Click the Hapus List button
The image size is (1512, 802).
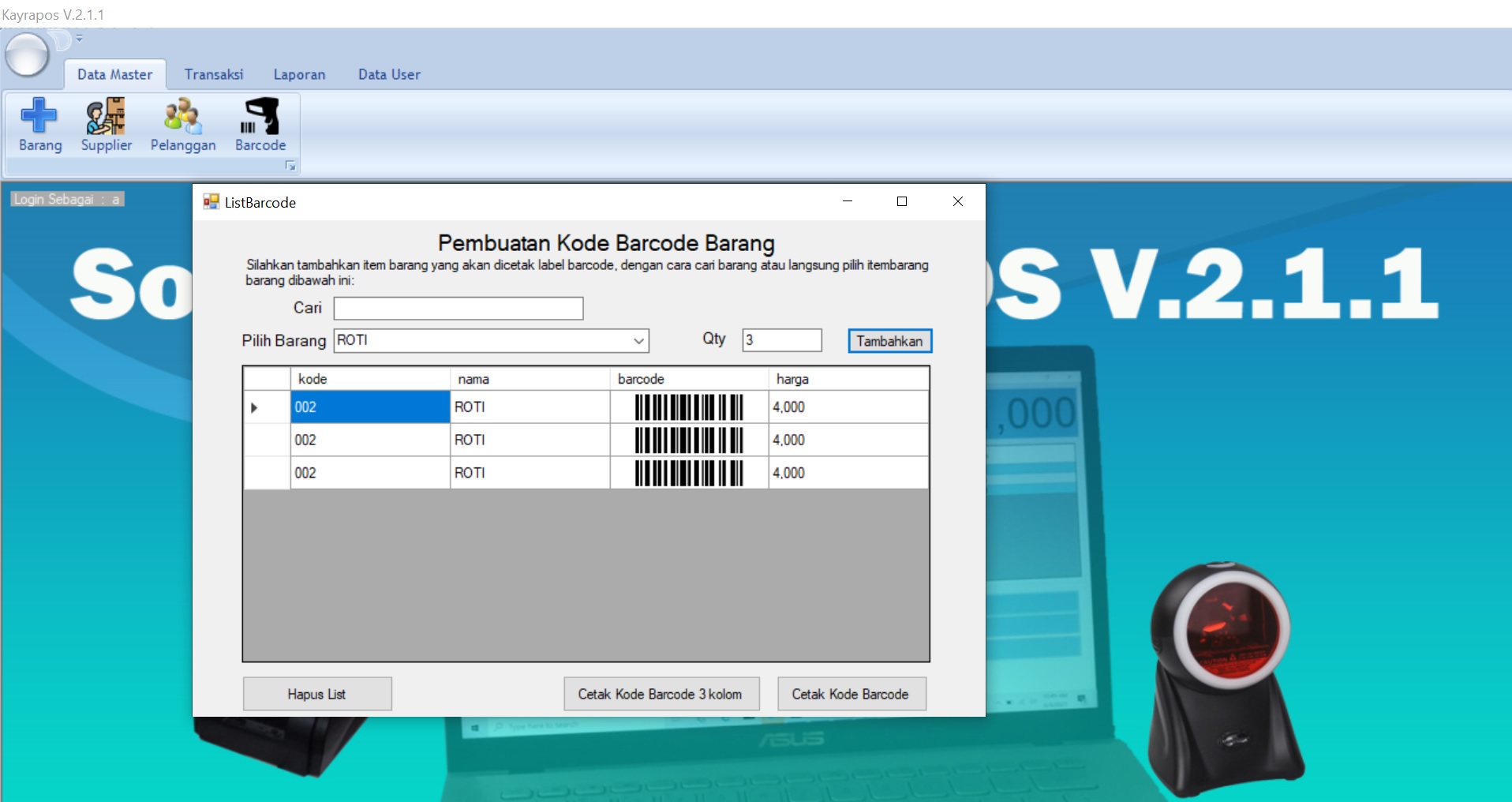point(316,694)
